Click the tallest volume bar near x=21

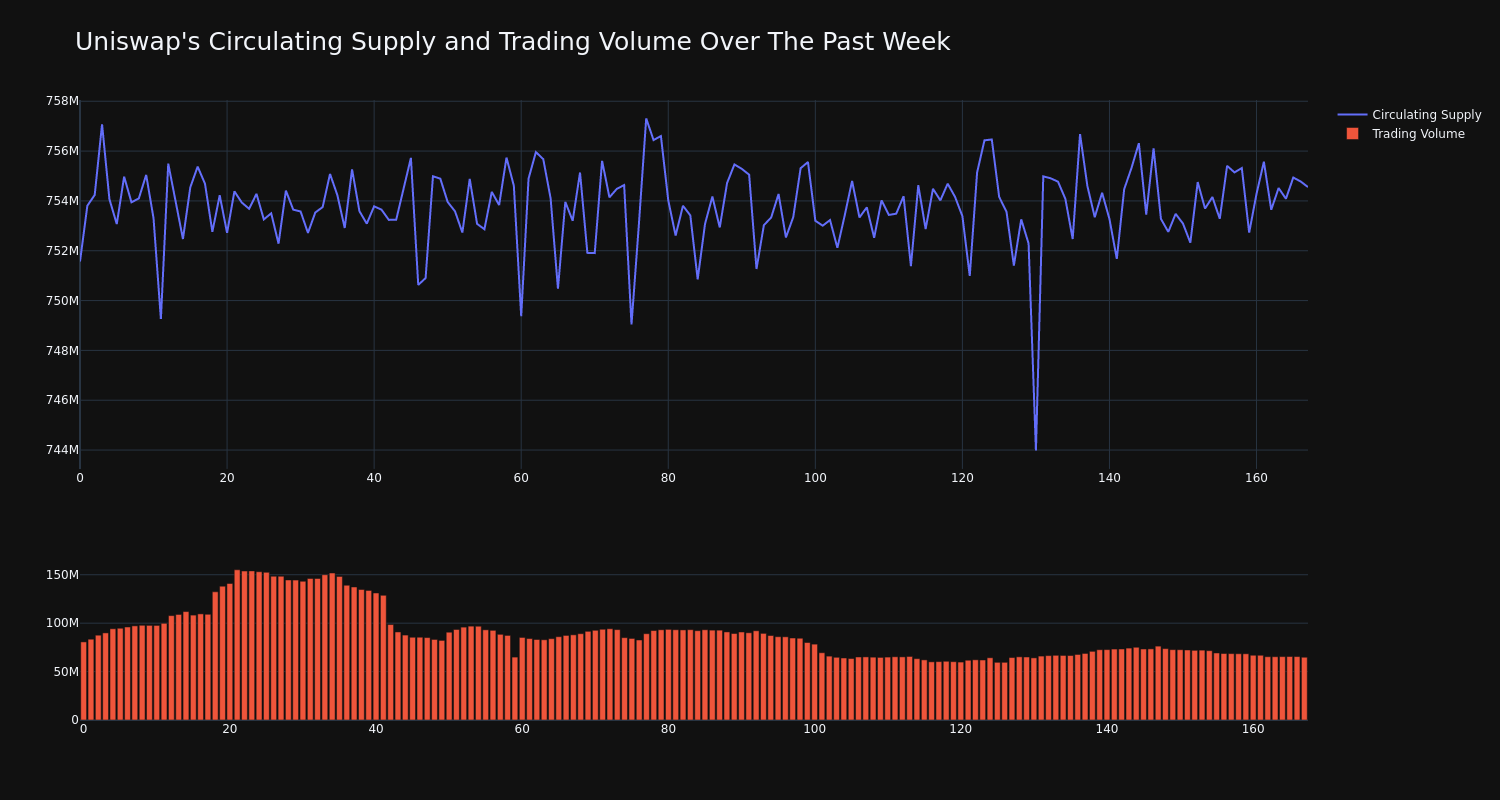tap(237, 645)
